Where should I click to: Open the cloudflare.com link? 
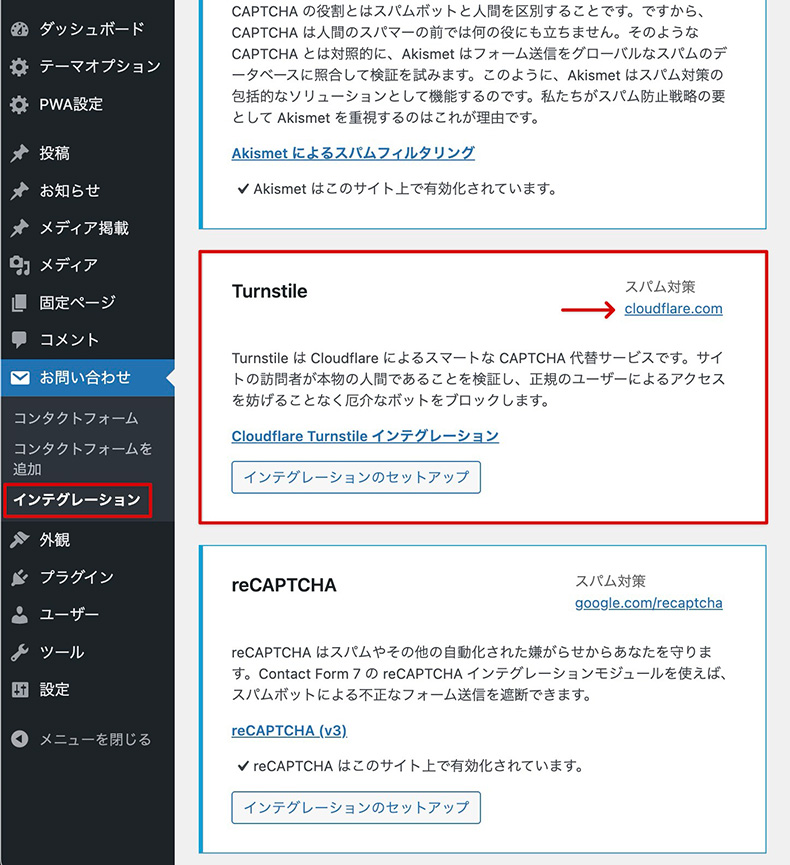[x=674, y=308]
